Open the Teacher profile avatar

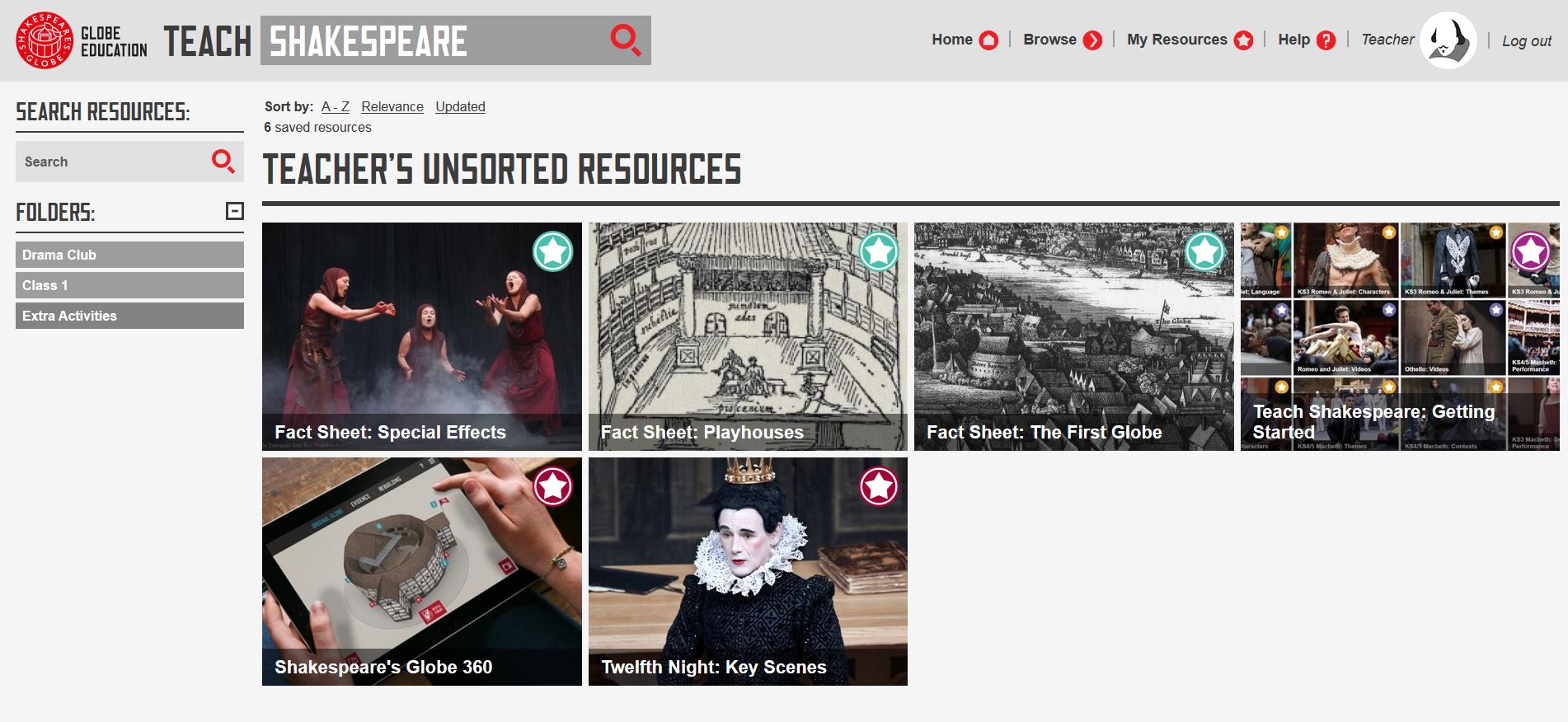(1448, 40)
